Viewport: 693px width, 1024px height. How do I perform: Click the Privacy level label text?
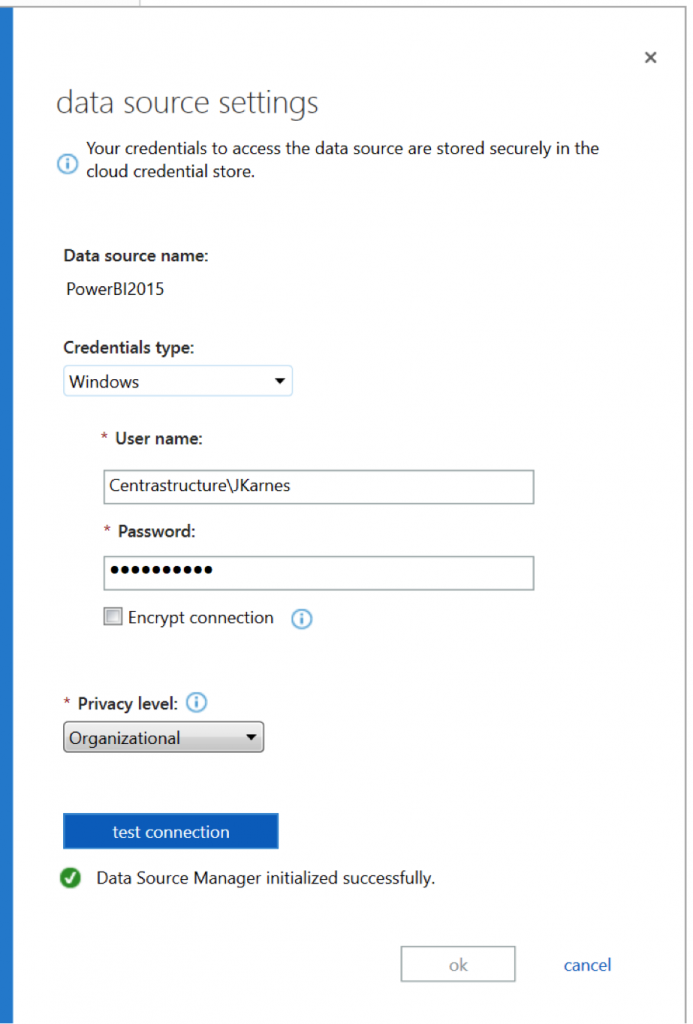tap(127, 704)
